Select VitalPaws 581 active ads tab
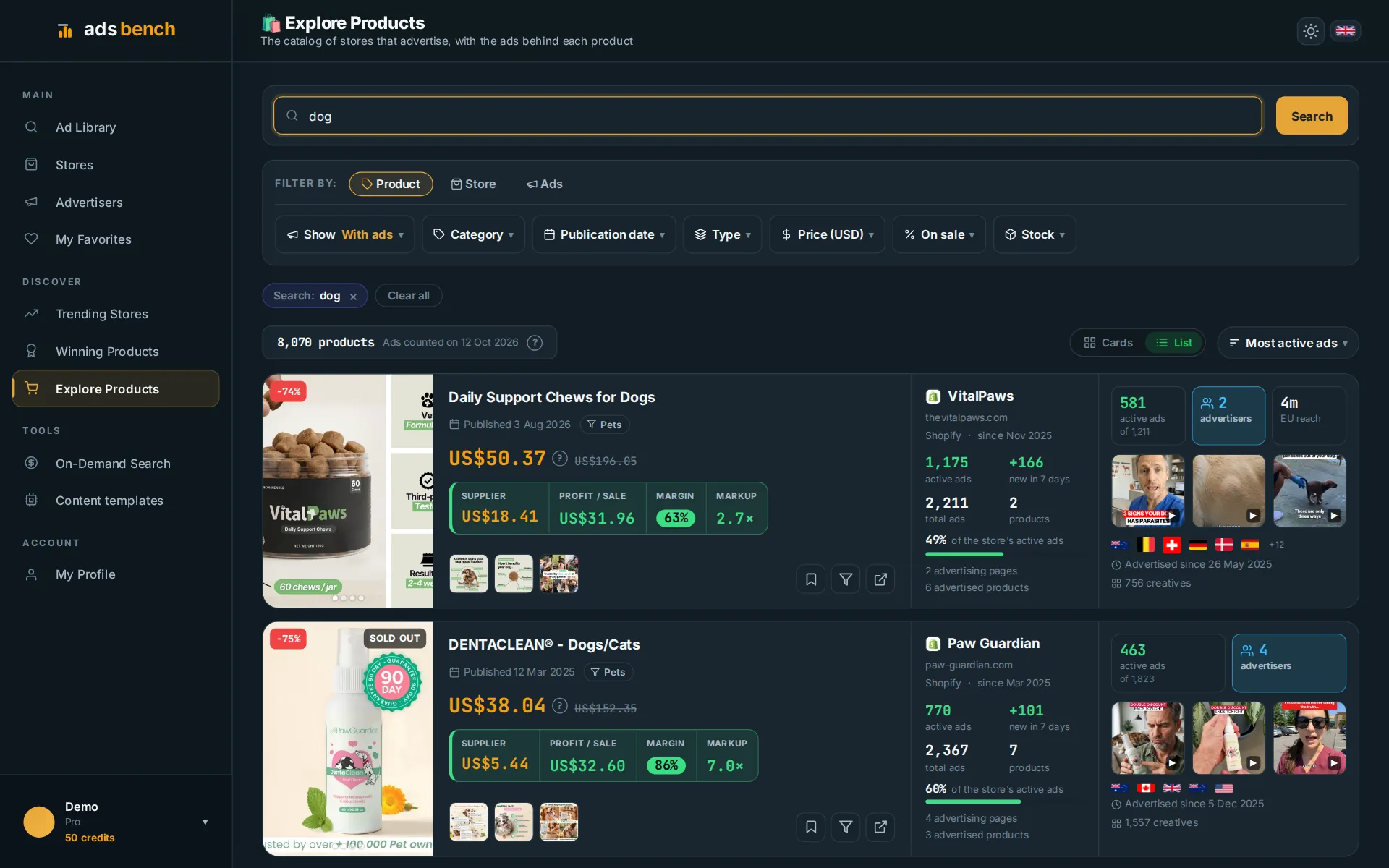The width and height of the screenshot is (1389, 868). pyautogui.click(x=1148, y=416)
